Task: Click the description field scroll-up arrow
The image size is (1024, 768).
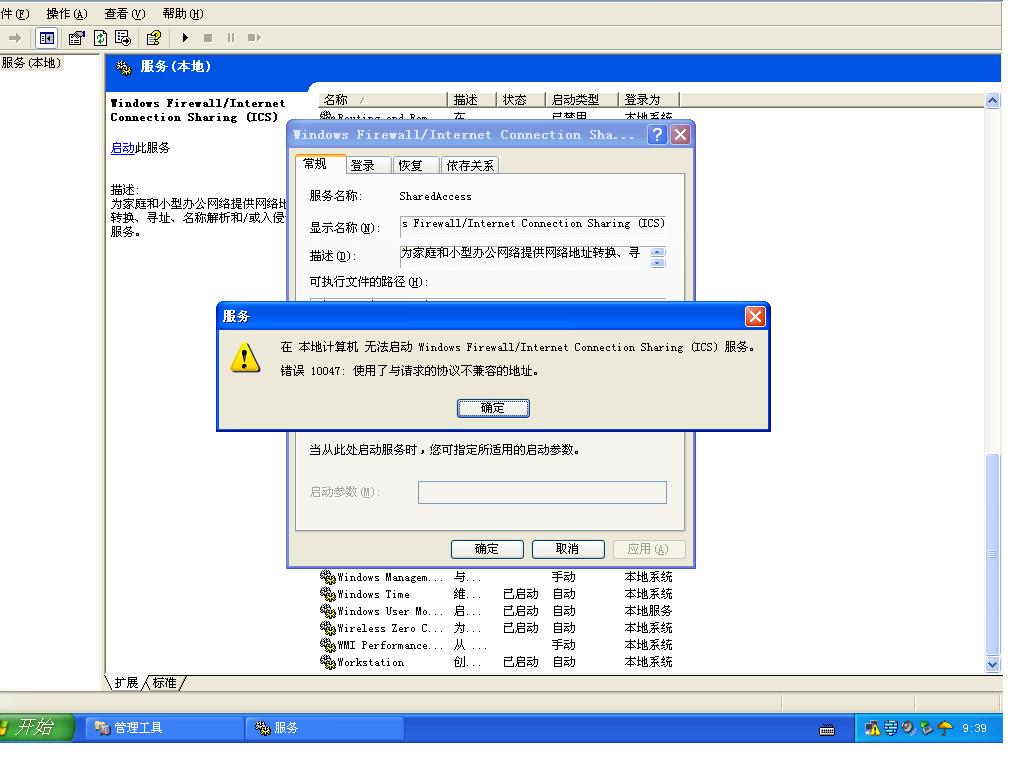Action: (658, 251)
